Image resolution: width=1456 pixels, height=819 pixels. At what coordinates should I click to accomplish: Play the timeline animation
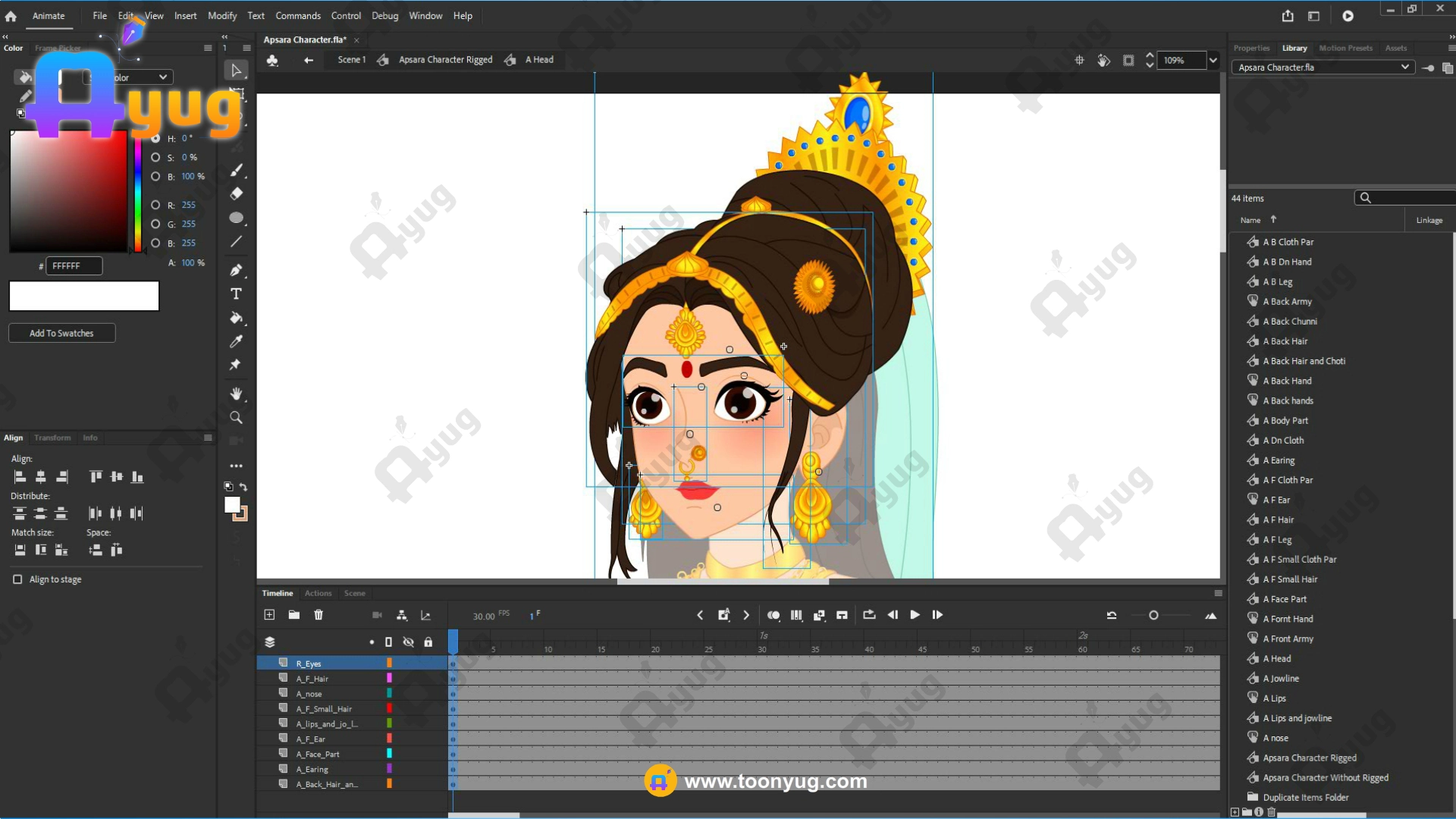pyautogui.click(x=915, y=615)
